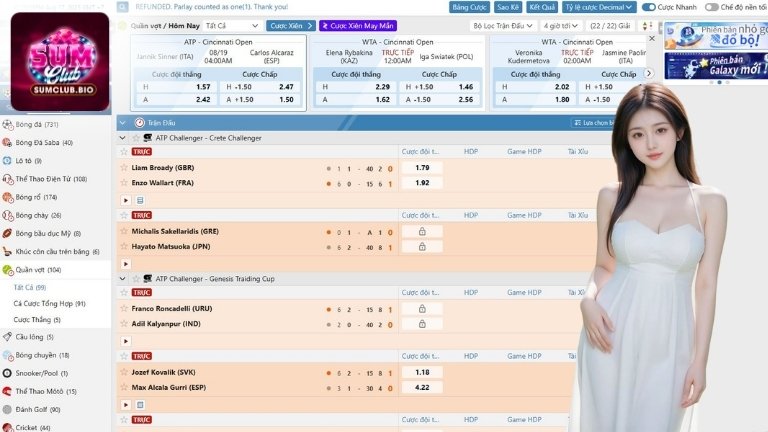Screen dimensions: 768x432
Task: Play live stream for Kovalik vs Alcala Gurri
Action: tap(126, 405)
